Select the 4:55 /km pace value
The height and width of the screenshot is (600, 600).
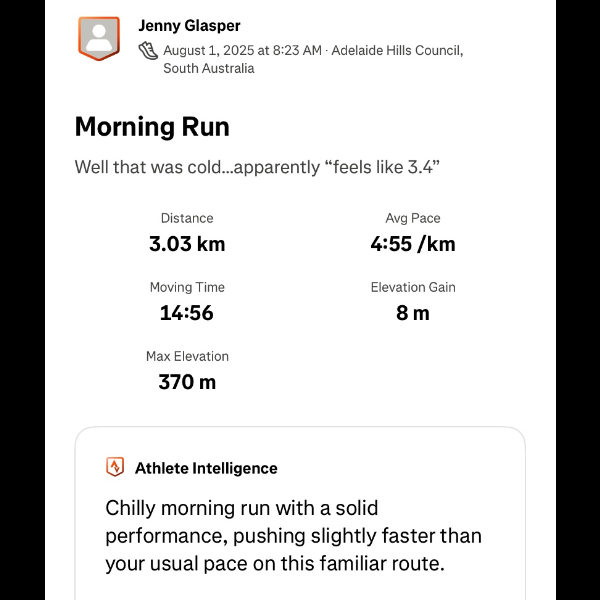(413, 244)
